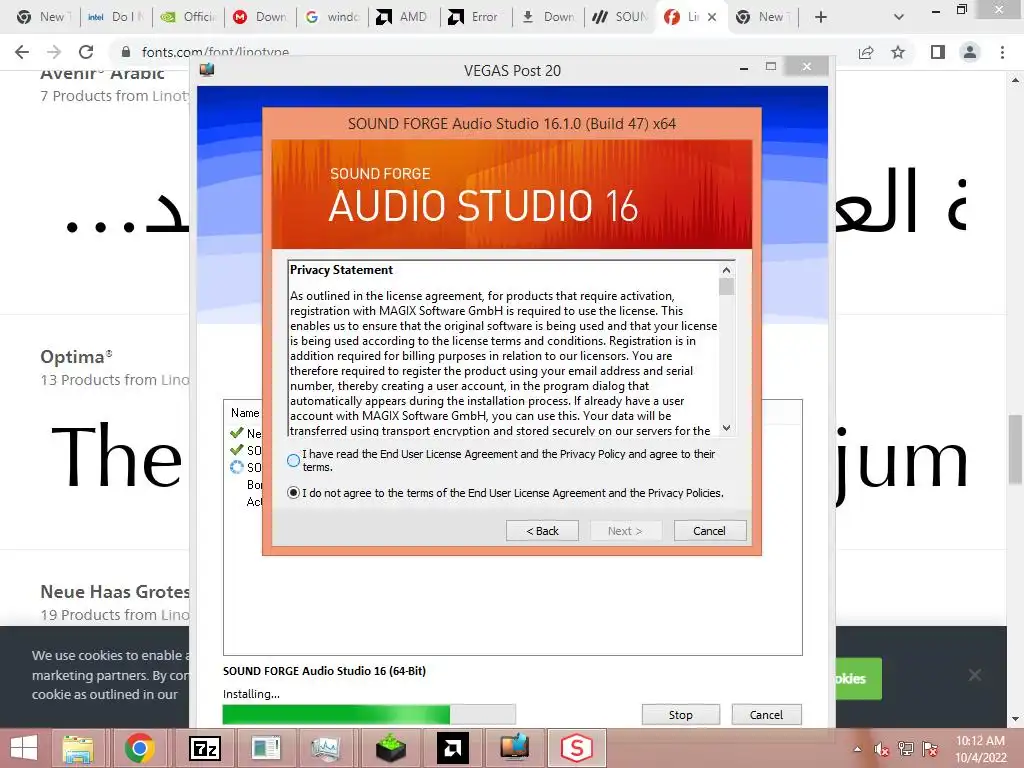Dismiss the cookie banner with X
Screen dimensions: 1024x768
[x=974, y=675]
